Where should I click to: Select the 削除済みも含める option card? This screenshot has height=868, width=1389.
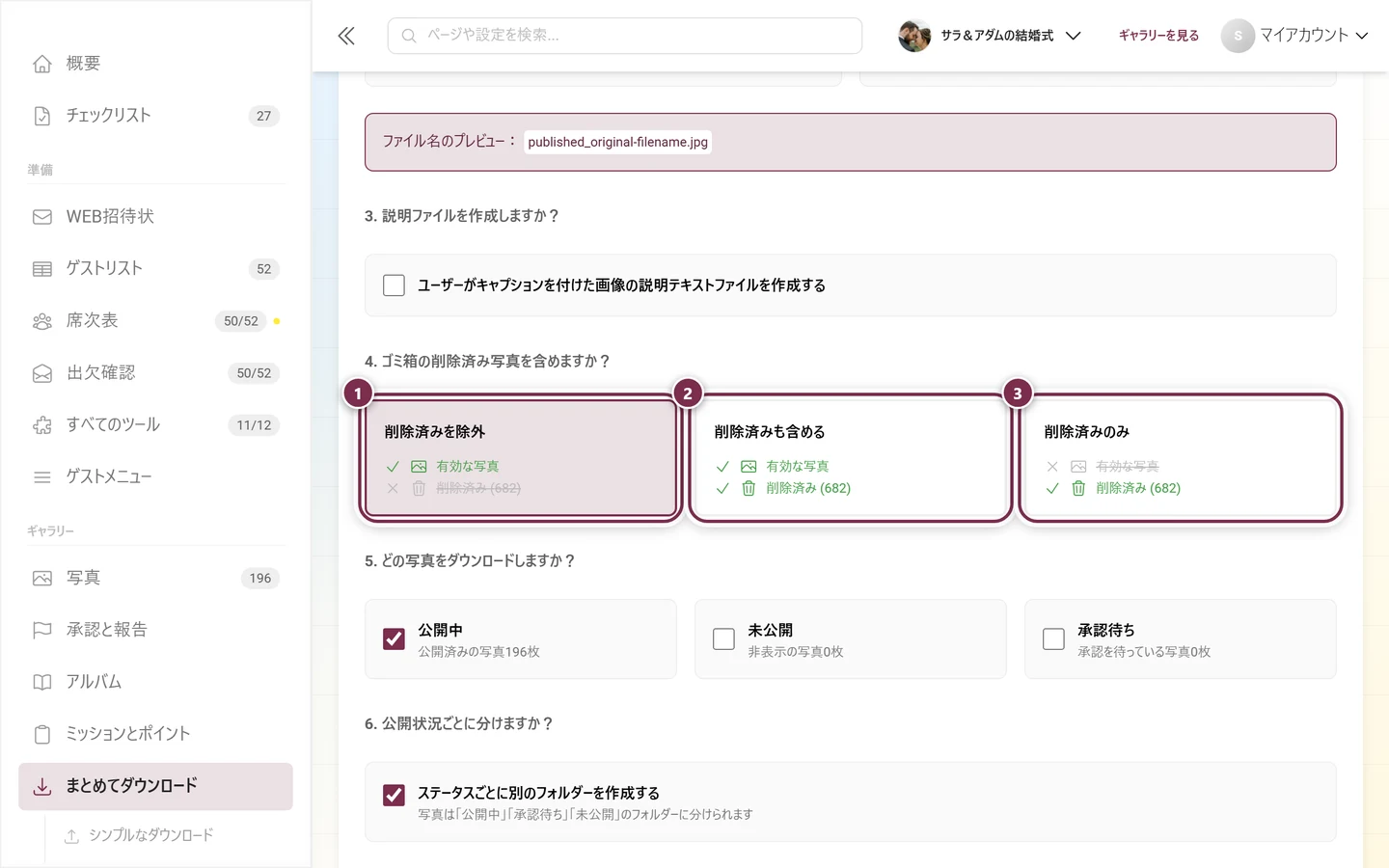click(x=851, y=459)
